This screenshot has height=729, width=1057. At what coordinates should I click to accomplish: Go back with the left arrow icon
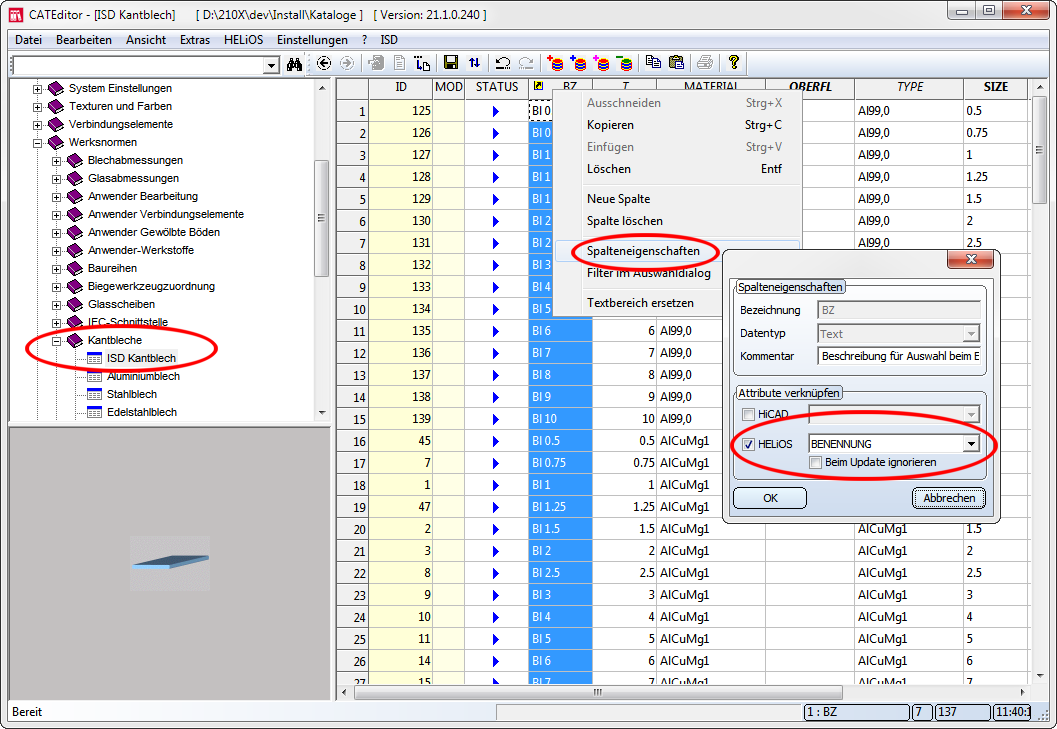click(324, 63)
